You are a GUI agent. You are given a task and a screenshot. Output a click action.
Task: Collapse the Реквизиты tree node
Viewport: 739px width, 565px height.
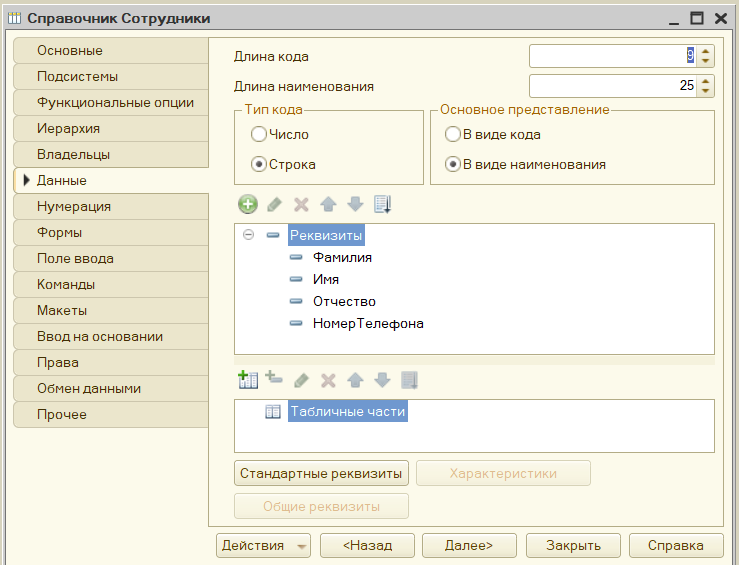point(248,235)
